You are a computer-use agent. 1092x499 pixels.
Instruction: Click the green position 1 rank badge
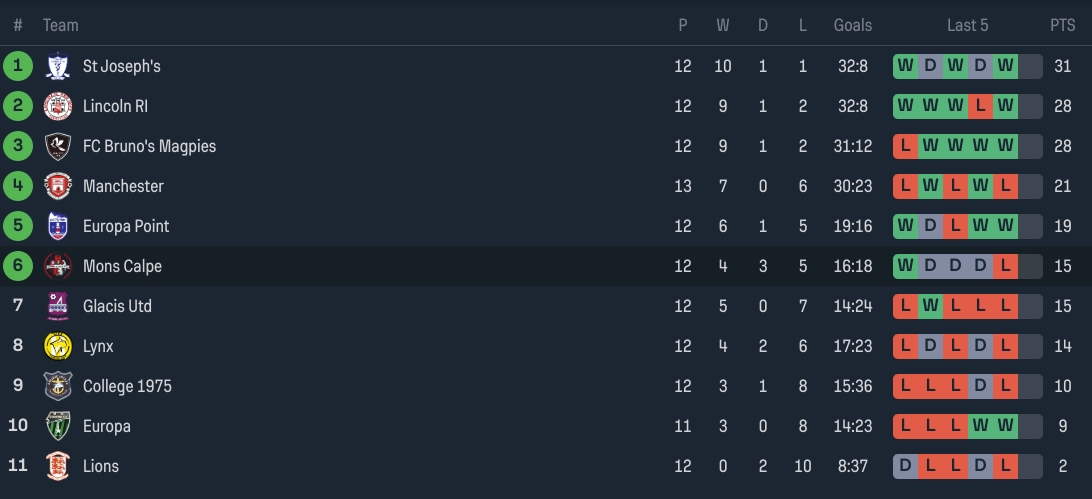[x=18, y=66]
